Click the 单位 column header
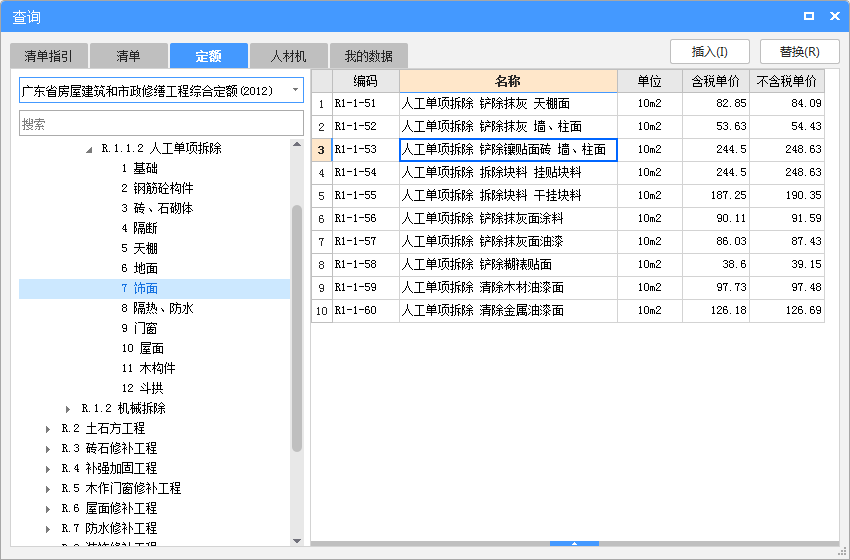The image size is (850, 560). click(649, 81)
